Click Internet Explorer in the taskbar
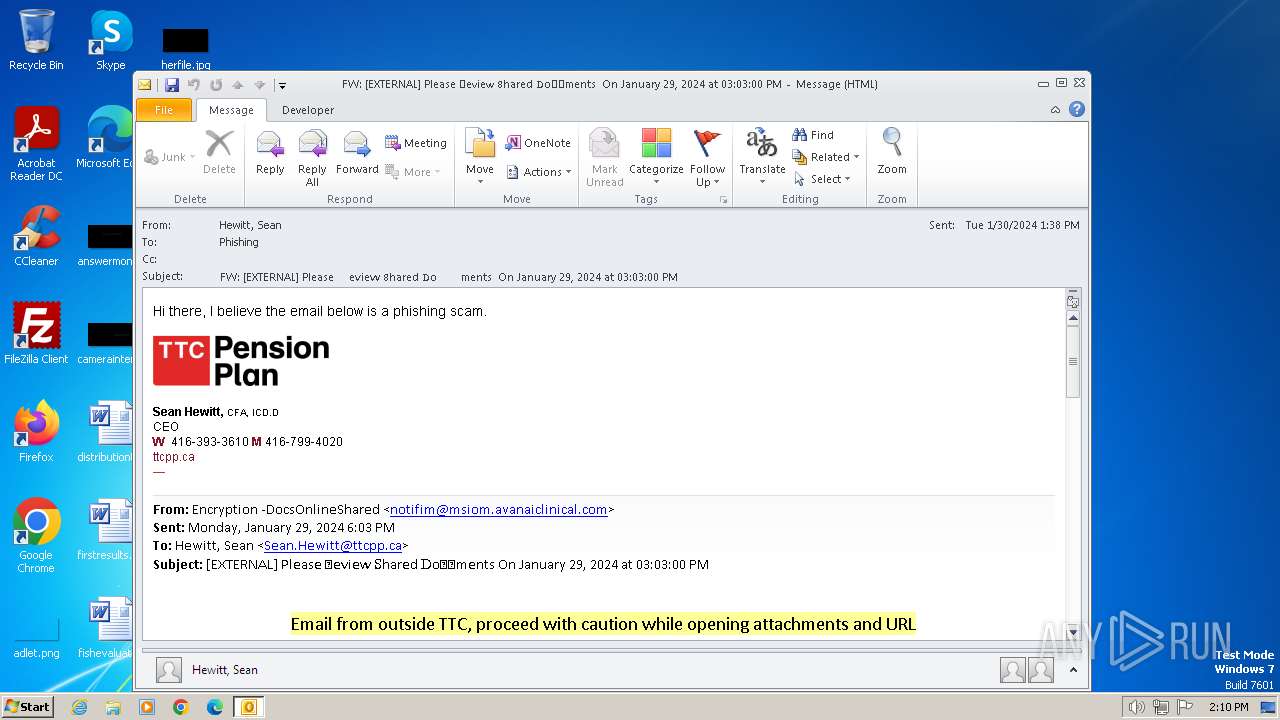The width and height of the screenshot is (1280, 720). pos(79,707)
